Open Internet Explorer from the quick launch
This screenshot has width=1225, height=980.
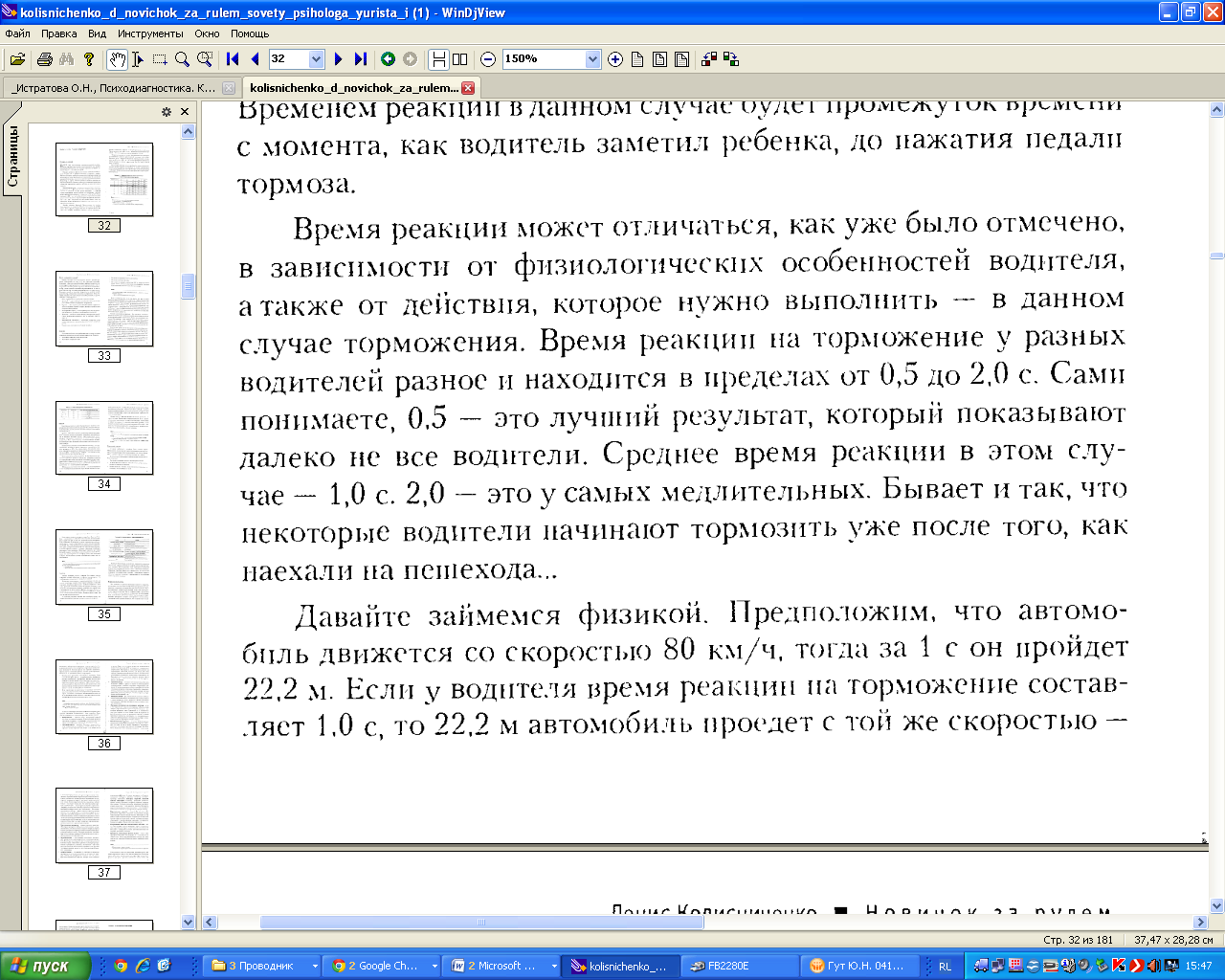[143, 966]
